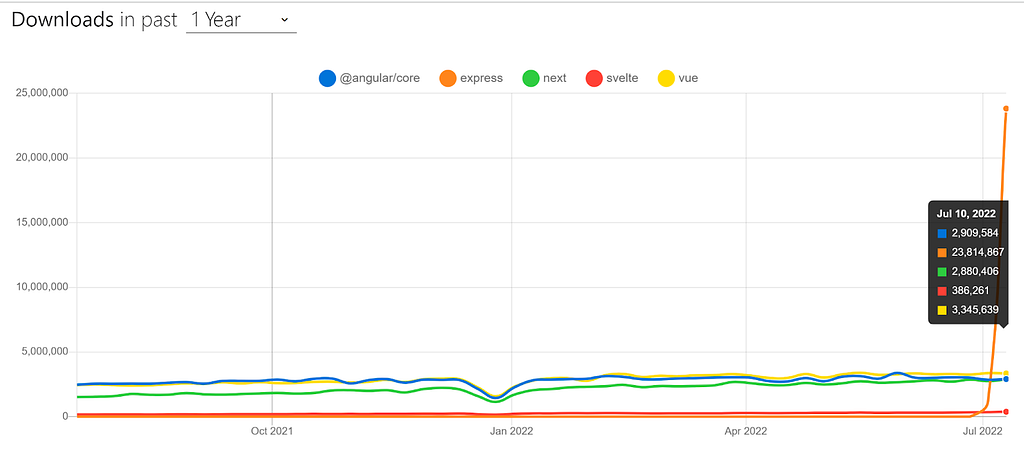The width and height of the screenshot is (1024, 458).
Task: Open the 1 Year time range dropdown
Action: 241,20
